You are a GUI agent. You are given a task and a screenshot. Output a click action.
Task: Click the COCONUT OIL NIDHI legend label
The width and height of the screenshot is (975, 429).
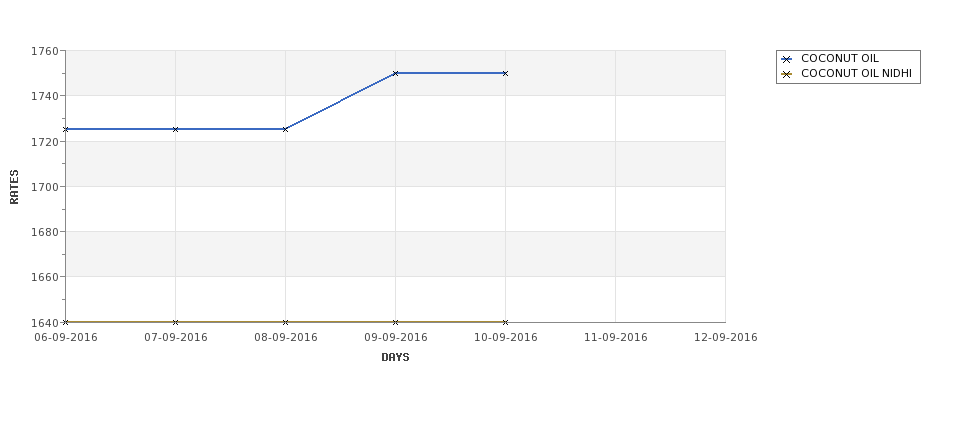[856, 73]
